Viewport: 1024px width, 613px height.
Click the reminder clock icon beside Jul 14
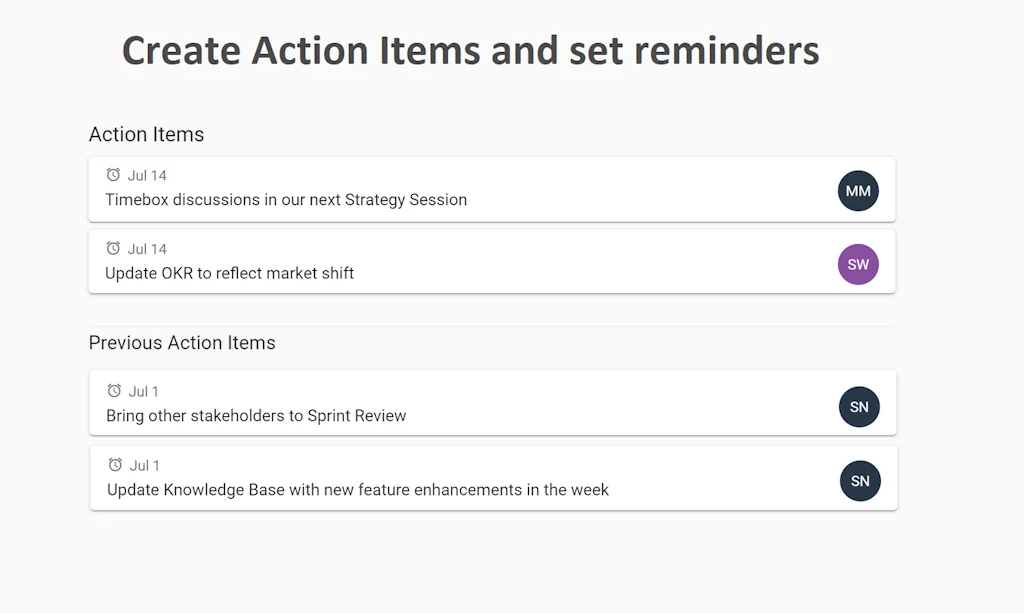tap(115, 174)
